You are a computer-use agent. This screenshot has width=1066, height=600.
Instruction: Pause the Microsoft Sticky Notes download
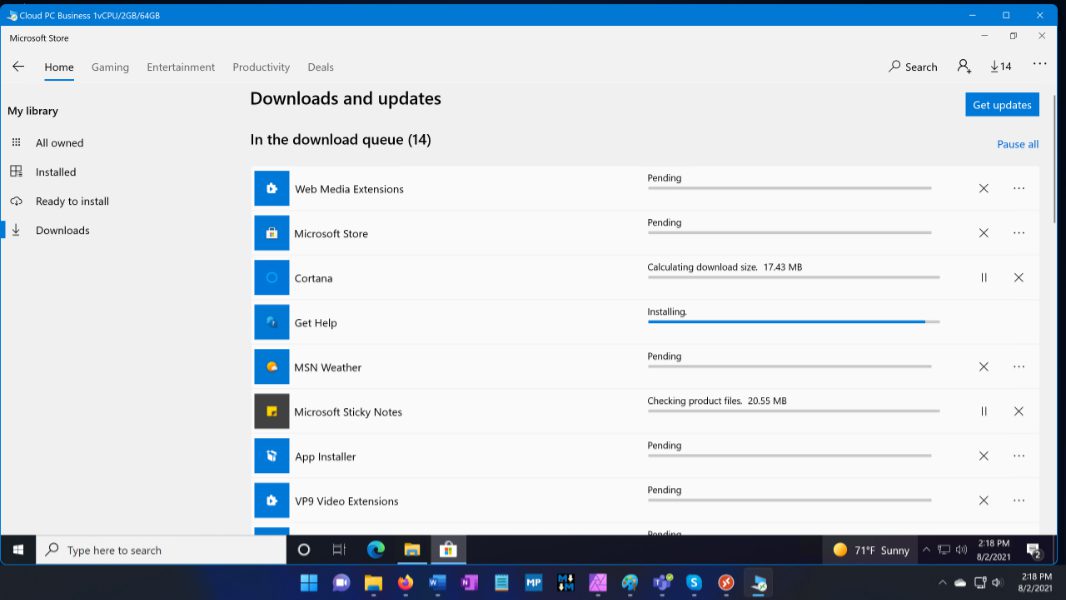(983, 411)
